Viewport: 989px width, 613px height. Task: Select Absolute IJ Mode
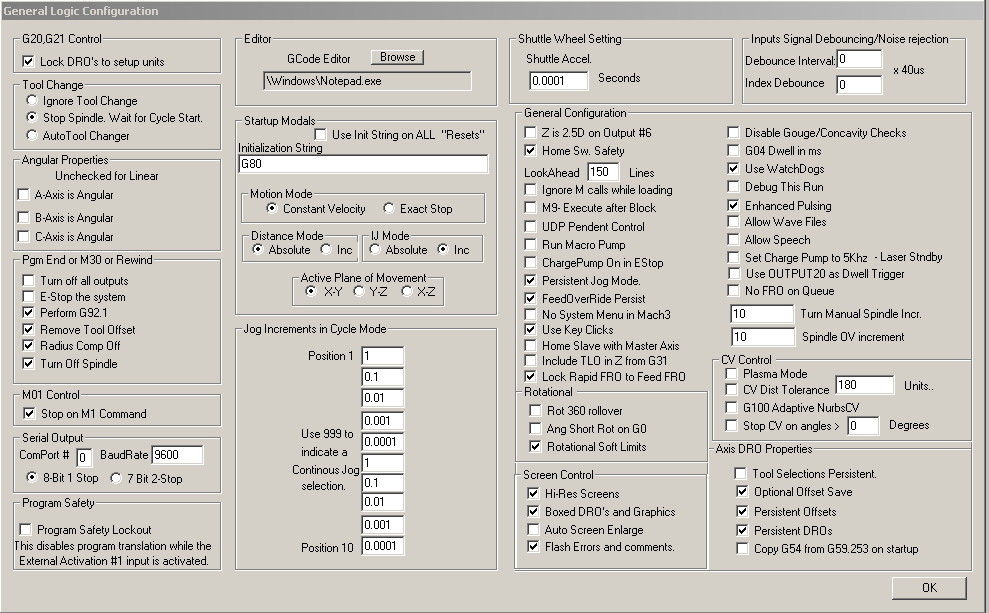coord(375,249)
